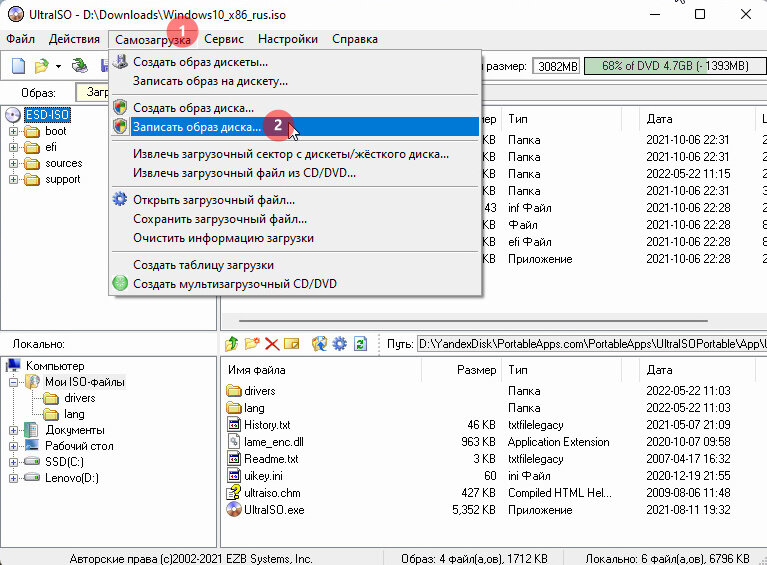Image resolution: width=767 pixels, height=565 pixels.
Task: Select the 'Compiled HTML Hel...' type cell
Action: (560, 493)
